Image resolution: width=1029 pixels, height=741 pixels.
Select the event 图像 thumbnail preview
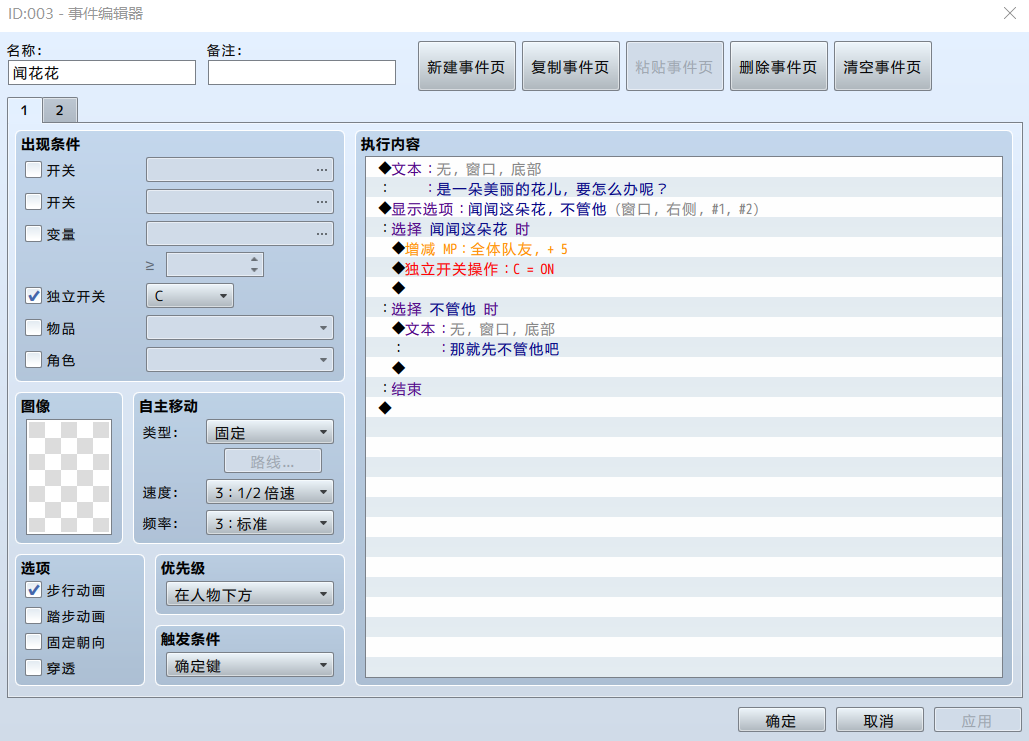click(x=69, y=476)
